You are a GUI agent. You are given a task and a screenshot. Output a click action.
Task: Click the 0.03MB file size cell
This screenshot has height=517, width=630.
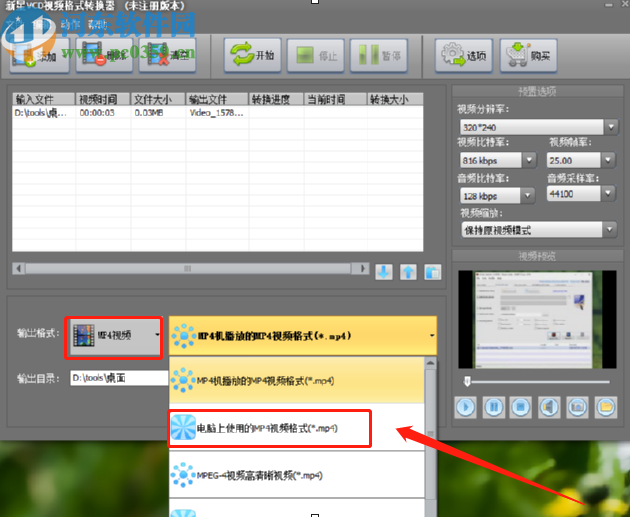coord(158,112)
